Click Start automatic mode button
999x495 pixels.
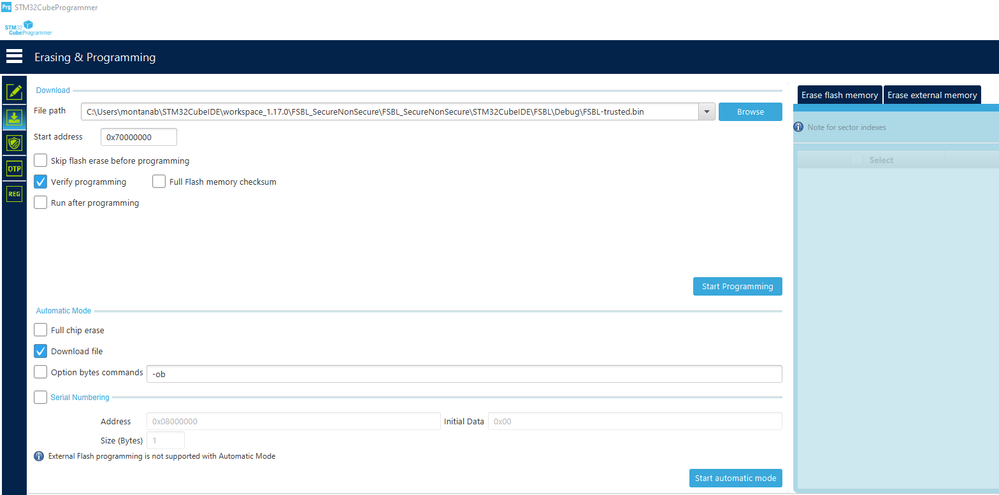(735, 478)
